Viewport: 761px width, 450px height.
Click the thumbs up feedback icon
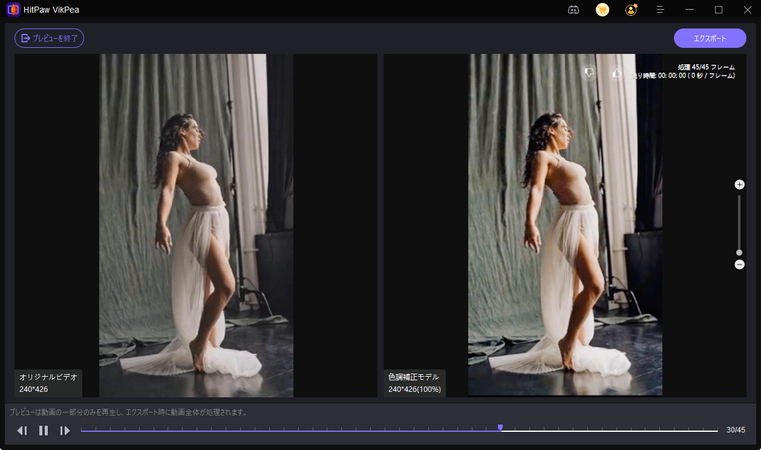615,73
